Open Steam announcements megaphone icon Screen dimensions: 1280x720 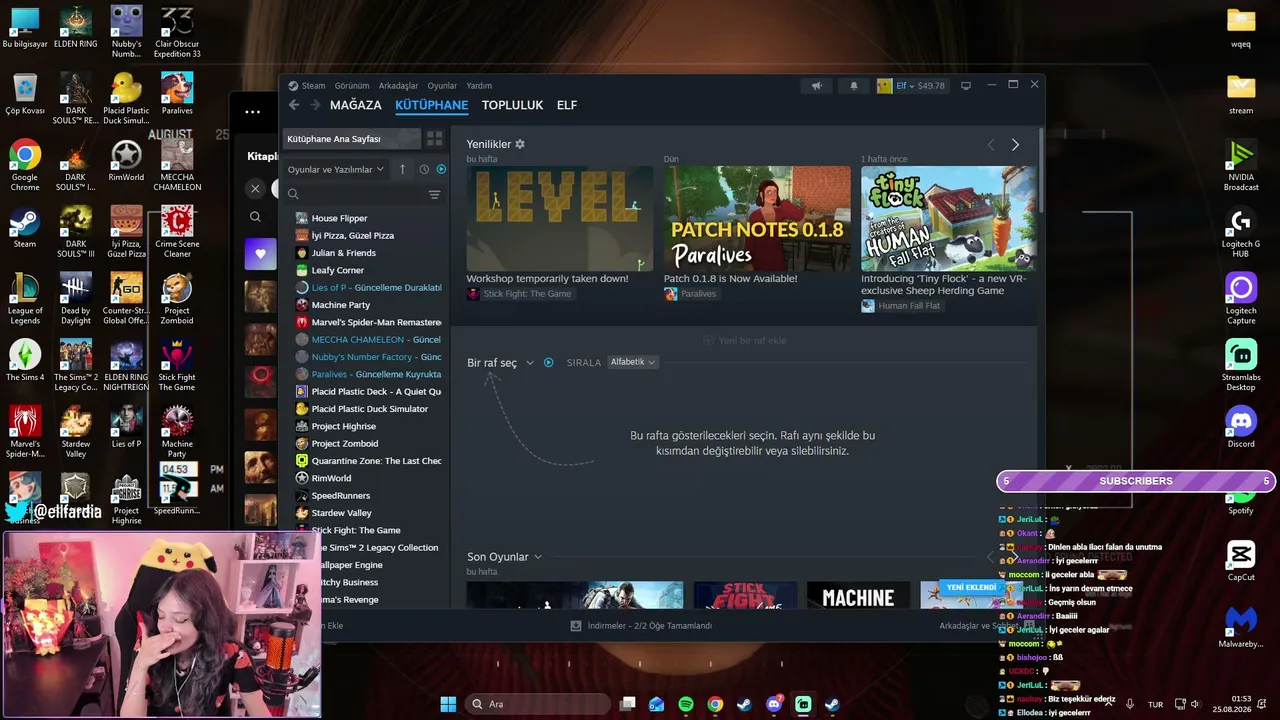tap(817, 86)
